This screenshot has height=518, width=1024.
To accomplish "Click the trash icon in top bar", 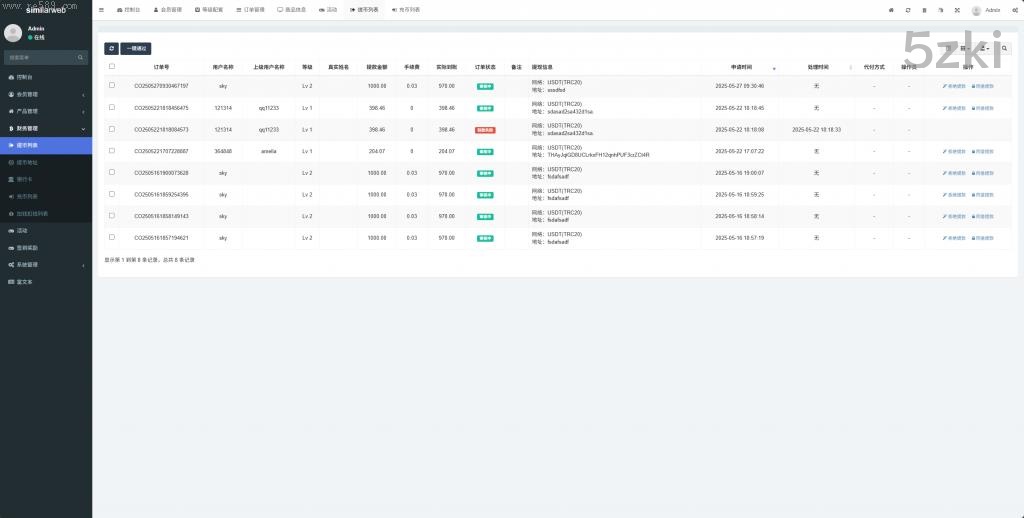I will 924,10.
